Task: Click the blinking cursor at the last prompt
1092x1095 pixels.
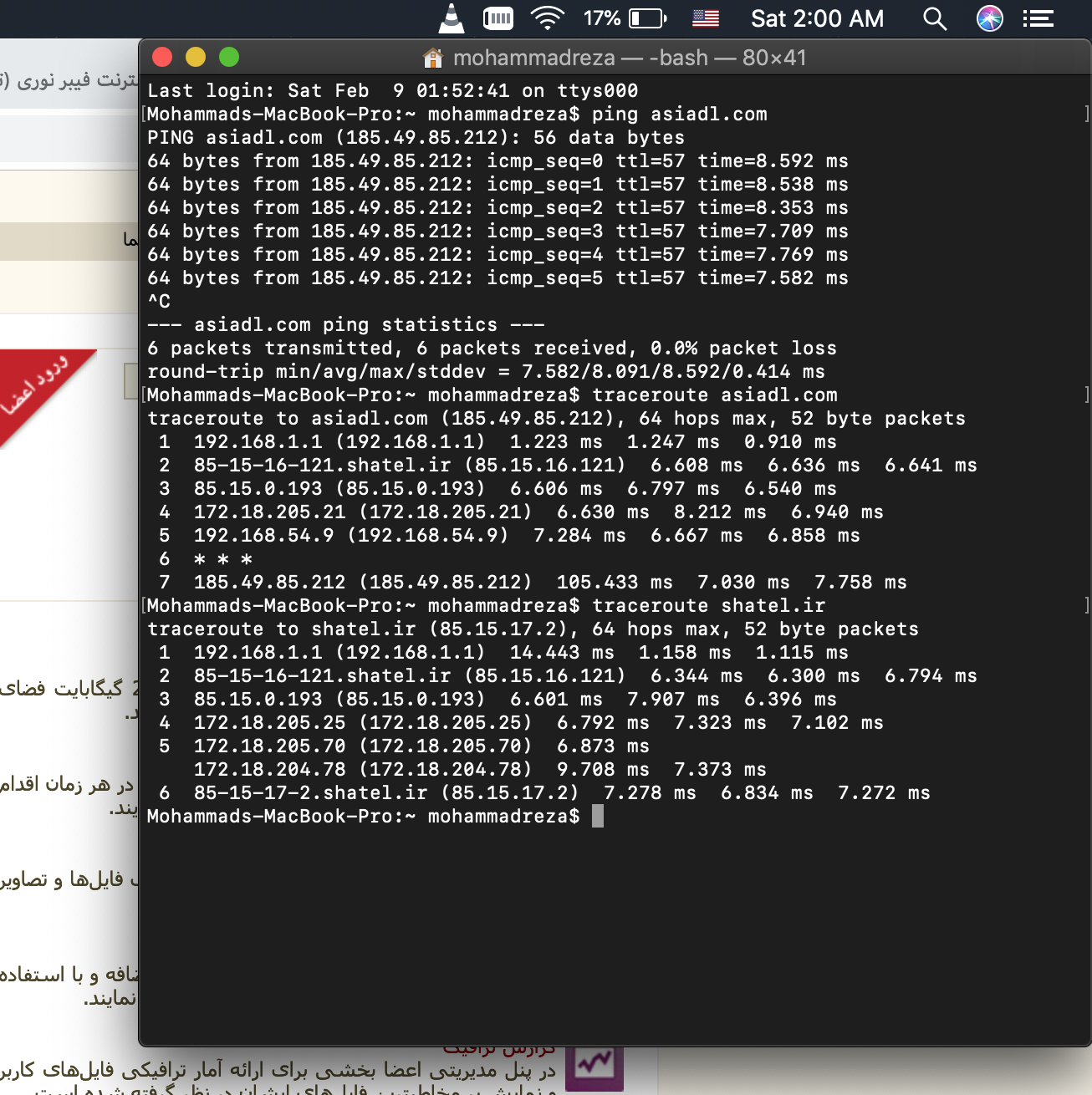Action: (597, 817)
